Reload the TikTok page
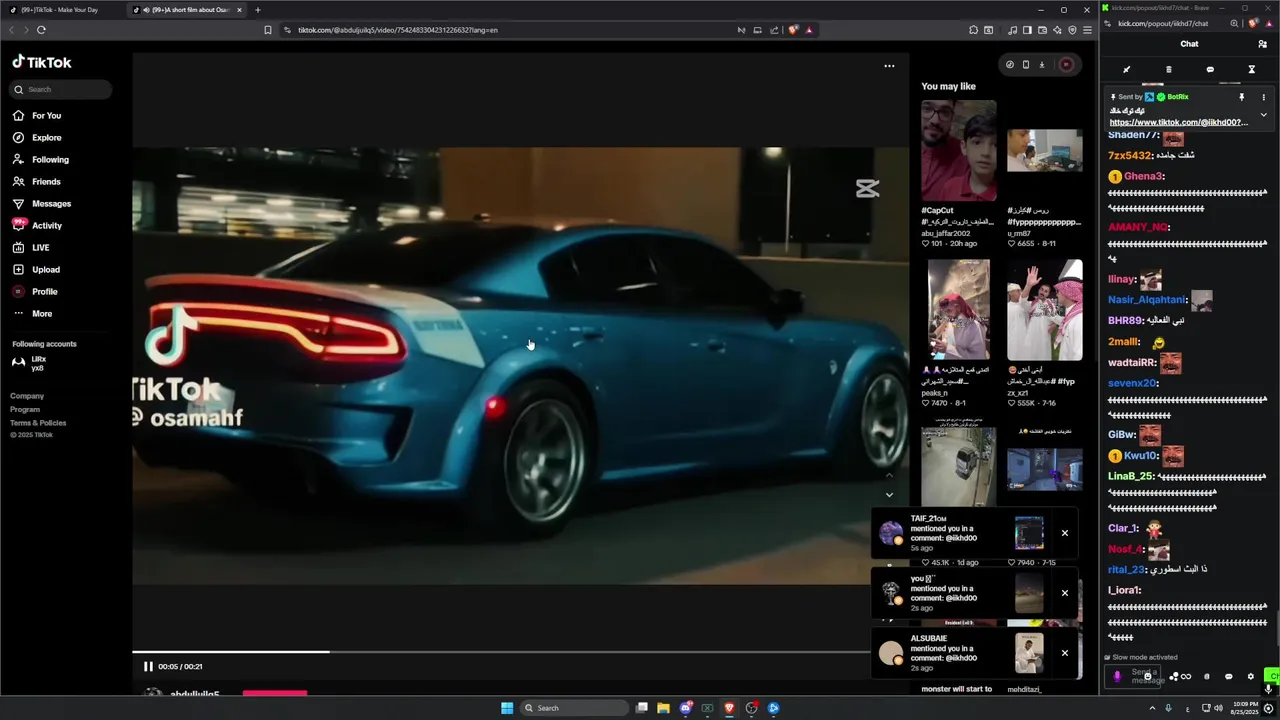 41,30
